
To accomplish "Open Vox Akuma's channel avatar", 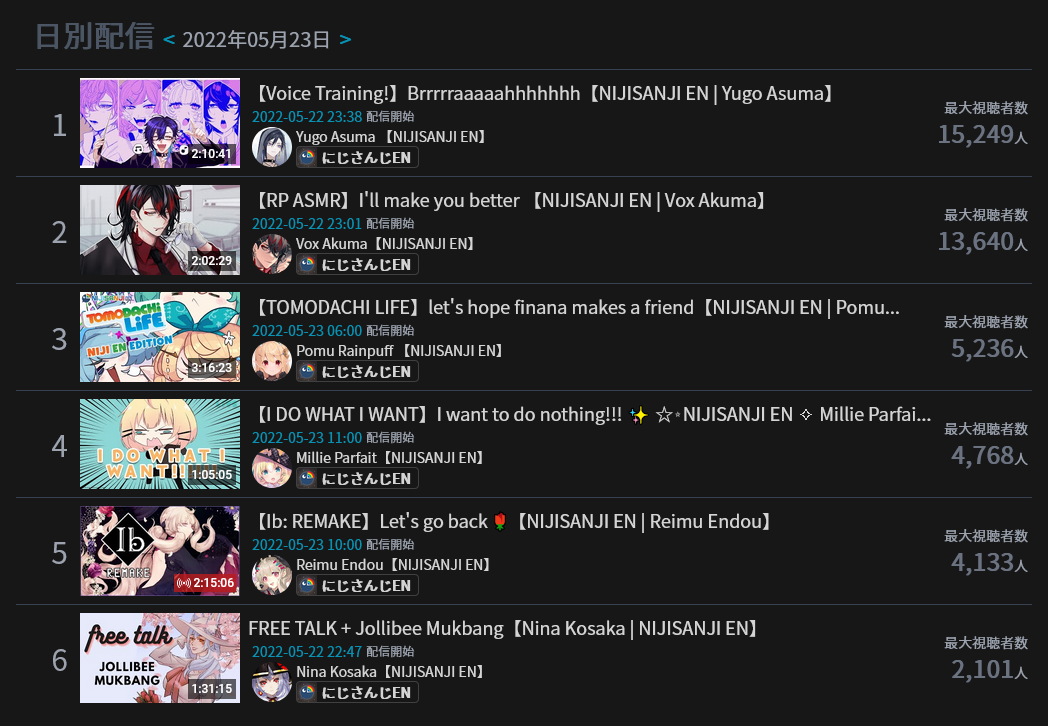I will tap(272, 253).
